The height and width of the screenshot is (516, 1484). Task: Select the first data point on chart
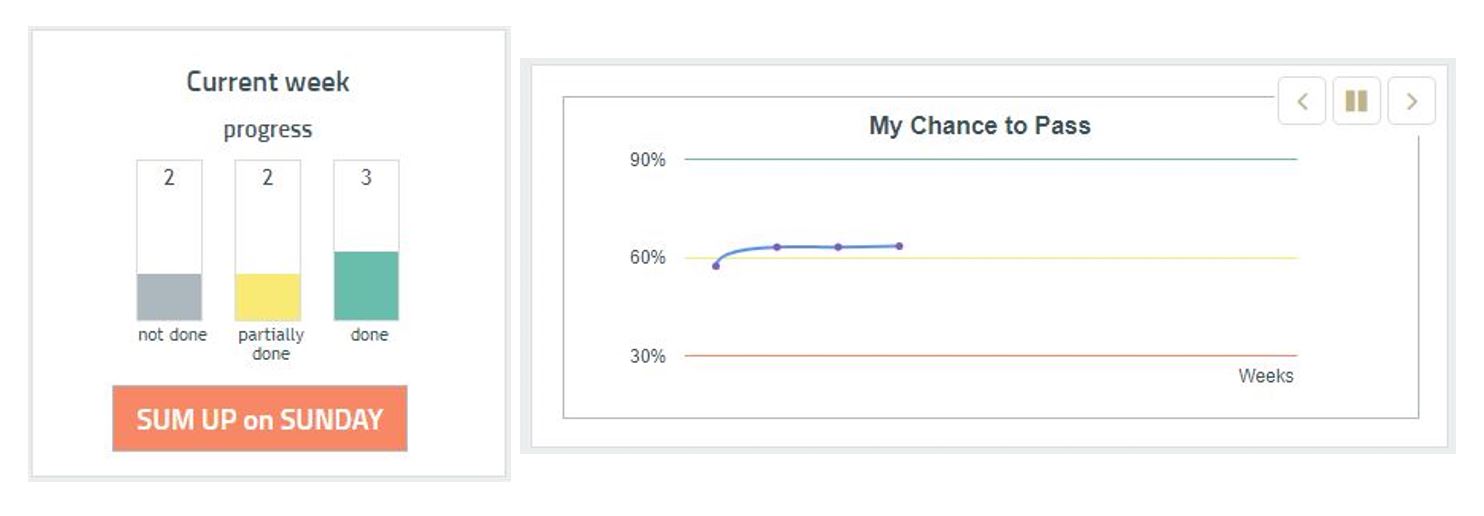716,266
